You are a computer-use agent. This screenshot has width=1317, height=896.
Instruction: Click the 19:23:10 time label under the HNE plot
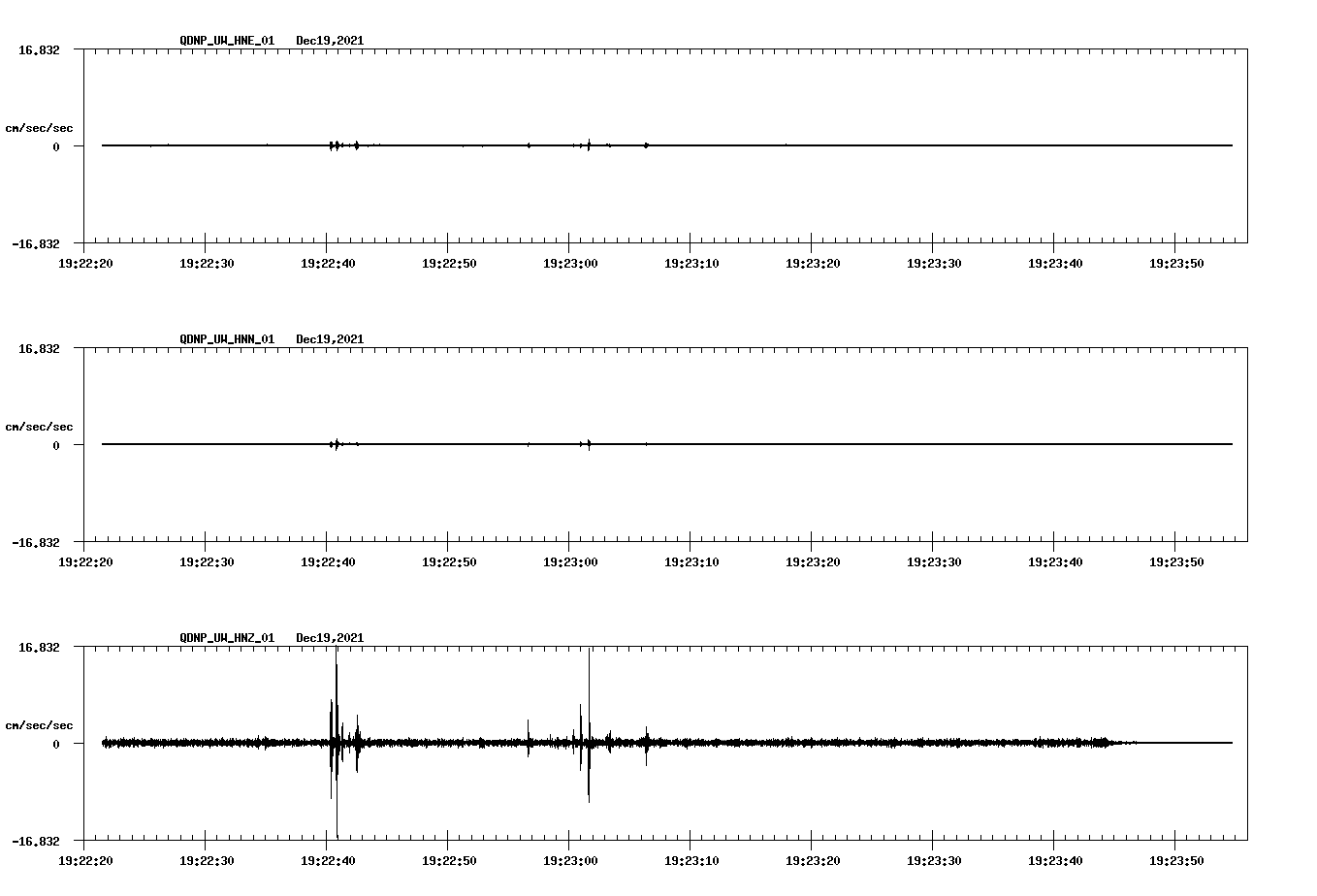click(x=691, y=263)
